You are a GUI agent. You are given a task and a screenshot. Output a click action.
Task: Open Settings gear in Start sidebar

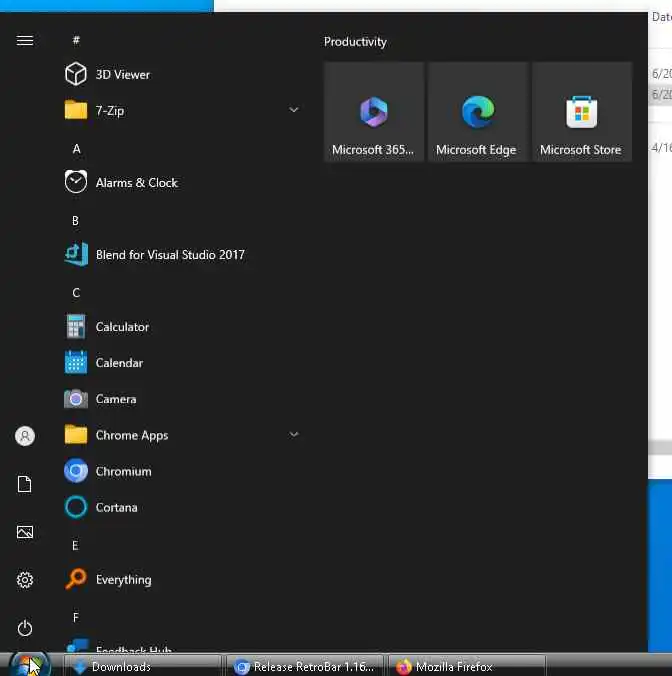pos(25,580)
